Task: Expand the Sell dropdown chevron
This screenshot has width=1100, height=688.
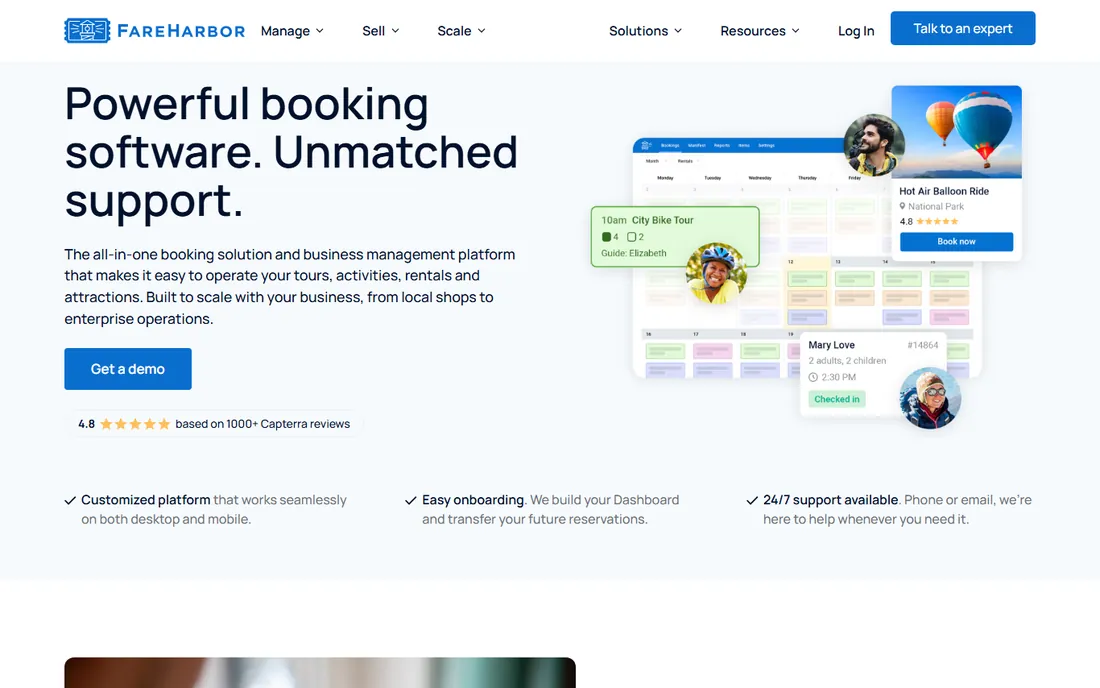Action: tap(396, 31)
